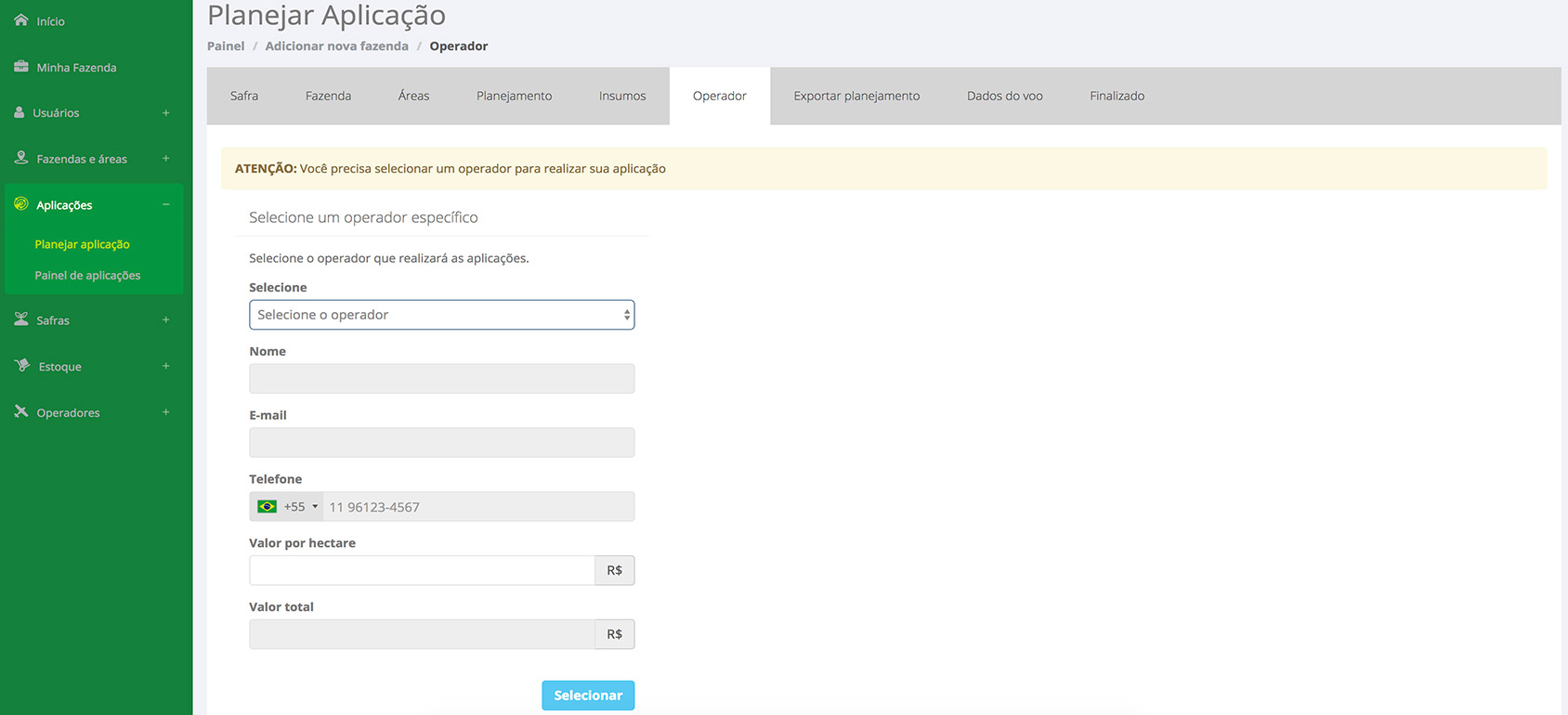Expand the Estoque submenu plus sign
The image size is (1568, 715).
pyautogui.click(x=166, y=366)
